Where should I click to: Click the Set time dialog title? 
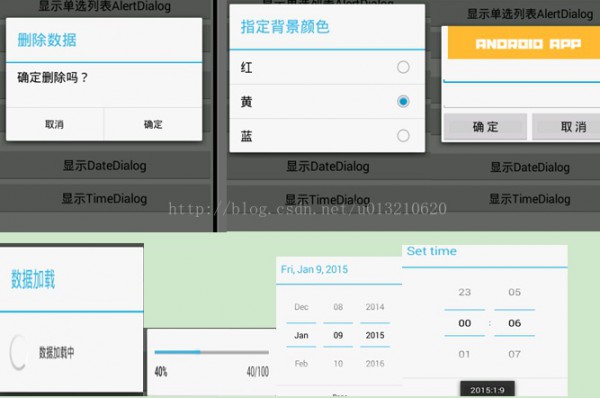pyautogui.click(x=432, y=251)
